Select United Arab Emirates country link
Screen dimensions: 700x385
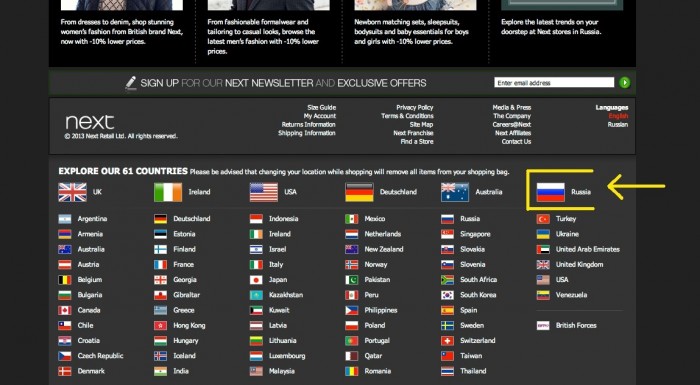(x=588, y=250)
